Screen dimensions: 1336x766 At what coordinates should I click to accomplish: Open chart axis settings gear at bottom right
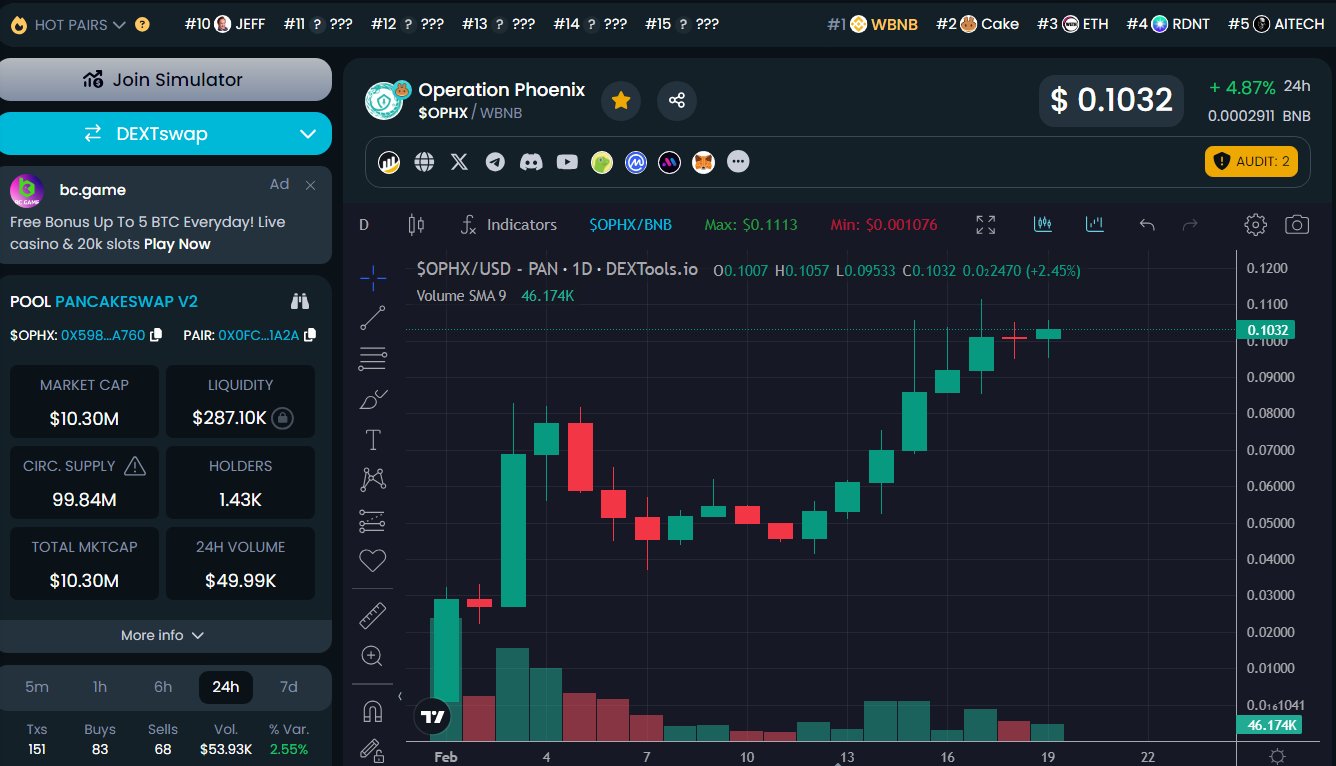coord(1277,756)
